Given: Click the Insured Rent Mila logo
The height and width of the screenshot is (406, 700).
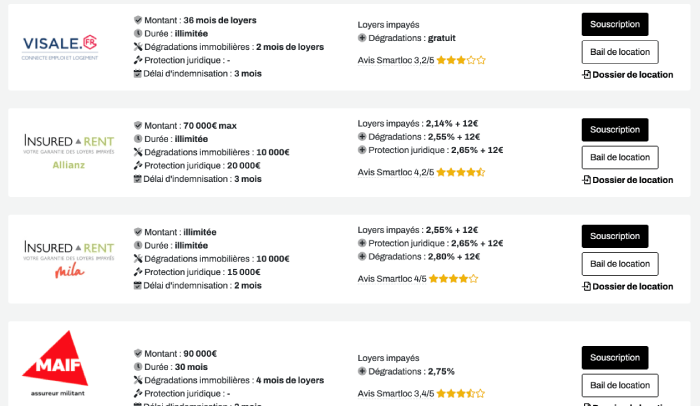Looking at the screenshot, I should click(x=69, y=259).
